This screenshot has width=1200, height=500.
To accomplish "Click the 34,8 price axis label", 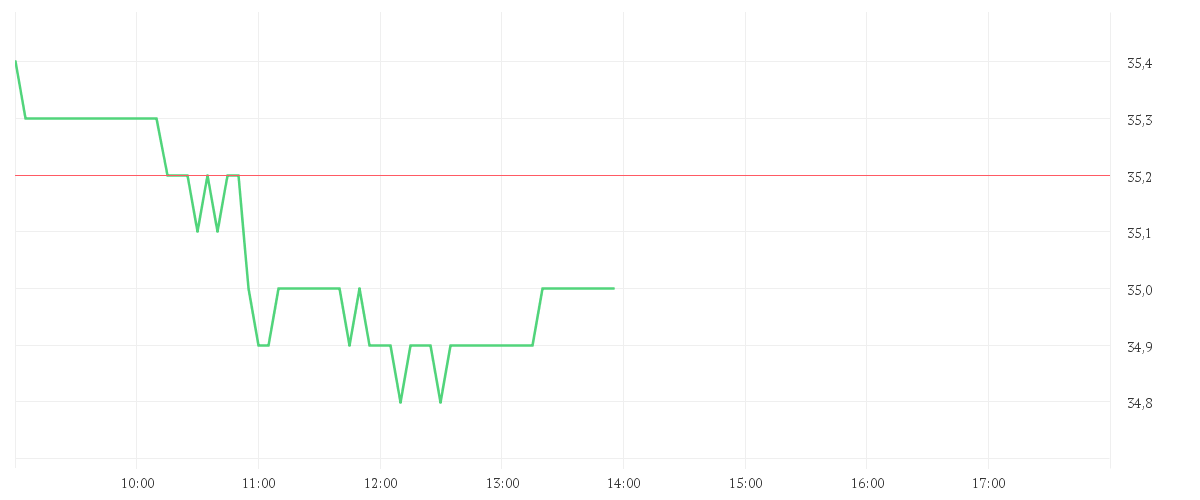I will tap(1140, 404).
